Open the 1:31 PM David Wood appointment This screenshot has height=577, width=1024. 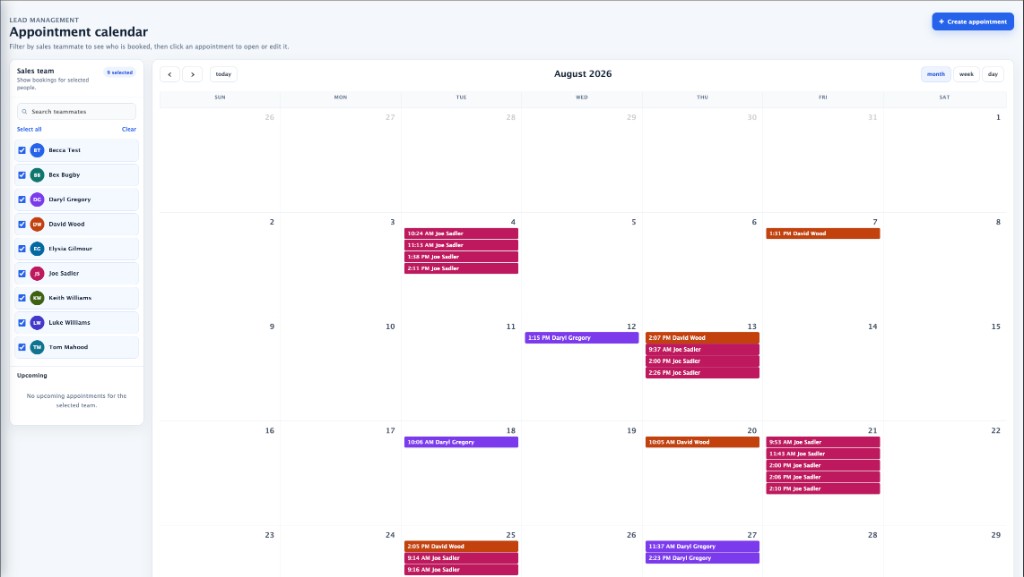823,234
